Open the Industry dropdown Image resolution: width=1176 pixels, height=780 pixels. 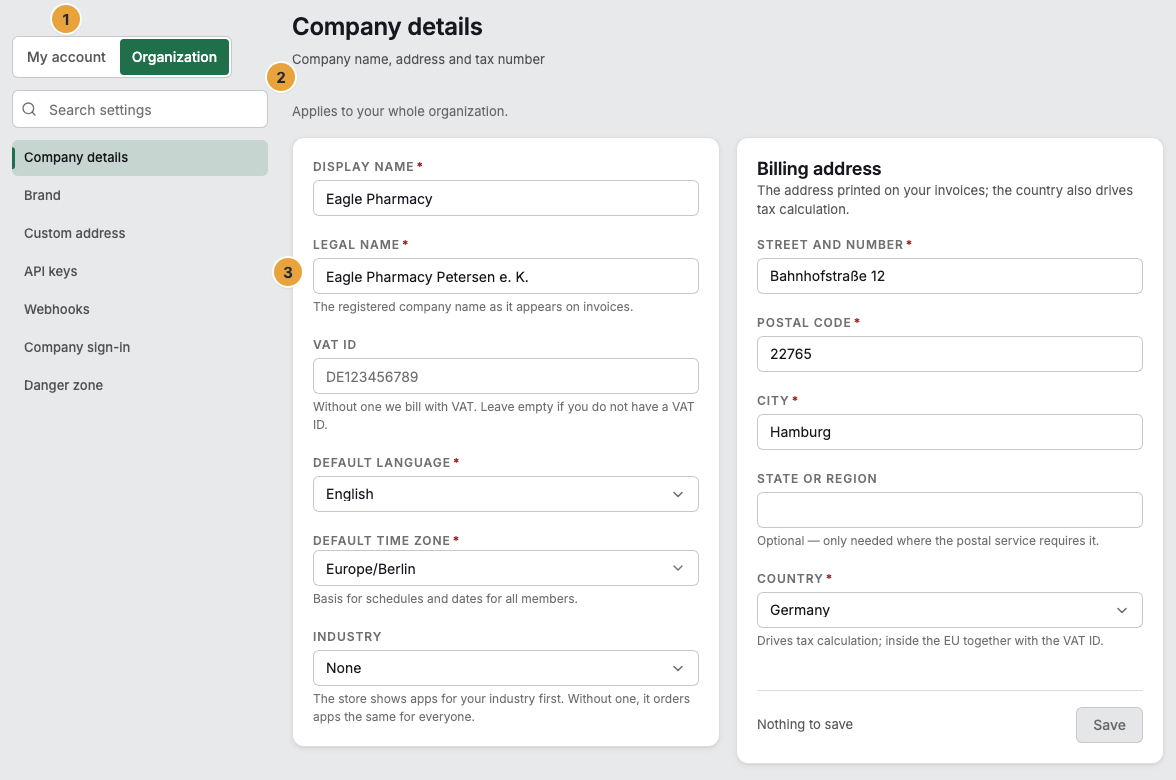click(506, 668)
